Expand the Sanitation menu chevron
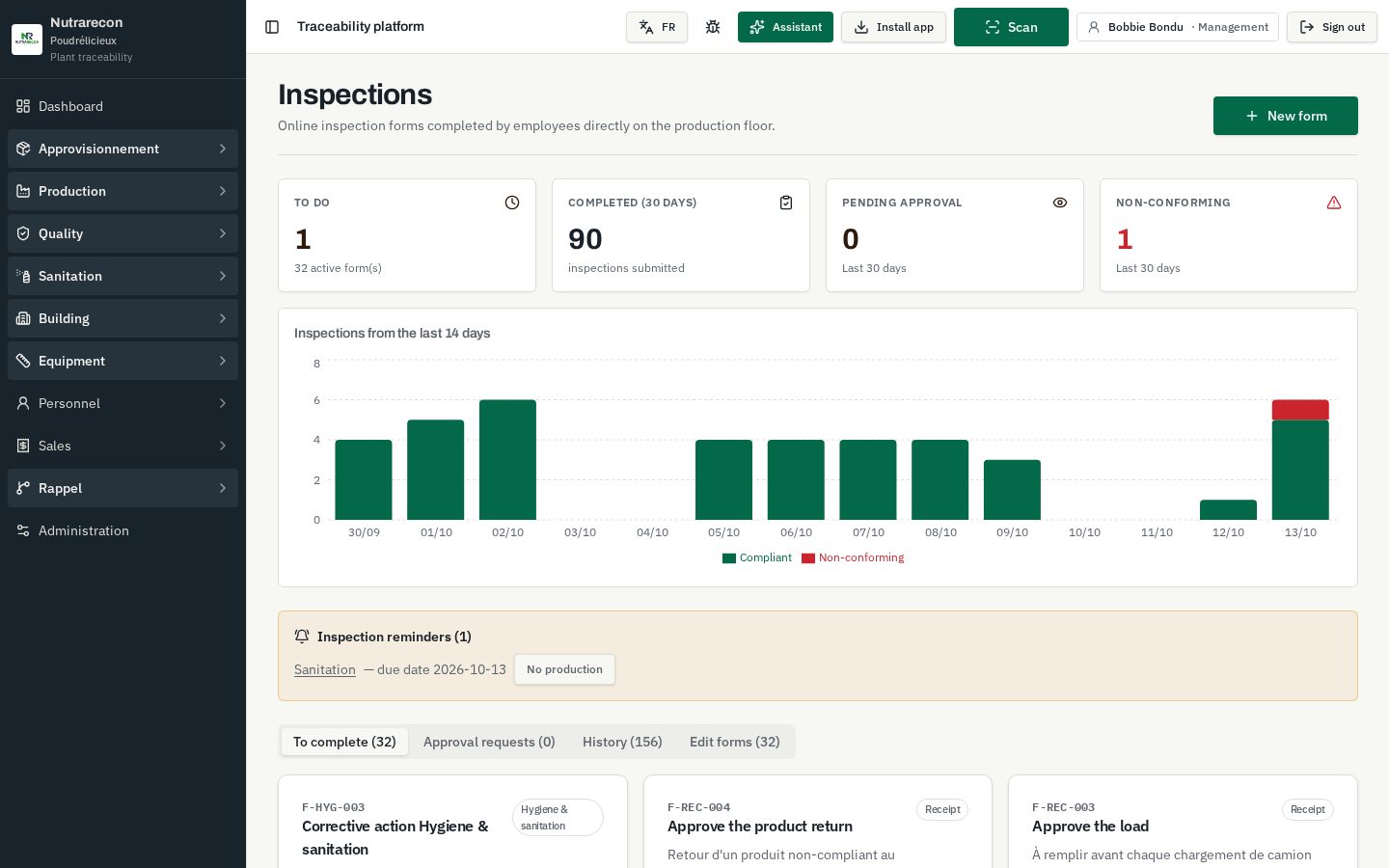Viewport: 1389px width, 868px height. pos(222,276)
